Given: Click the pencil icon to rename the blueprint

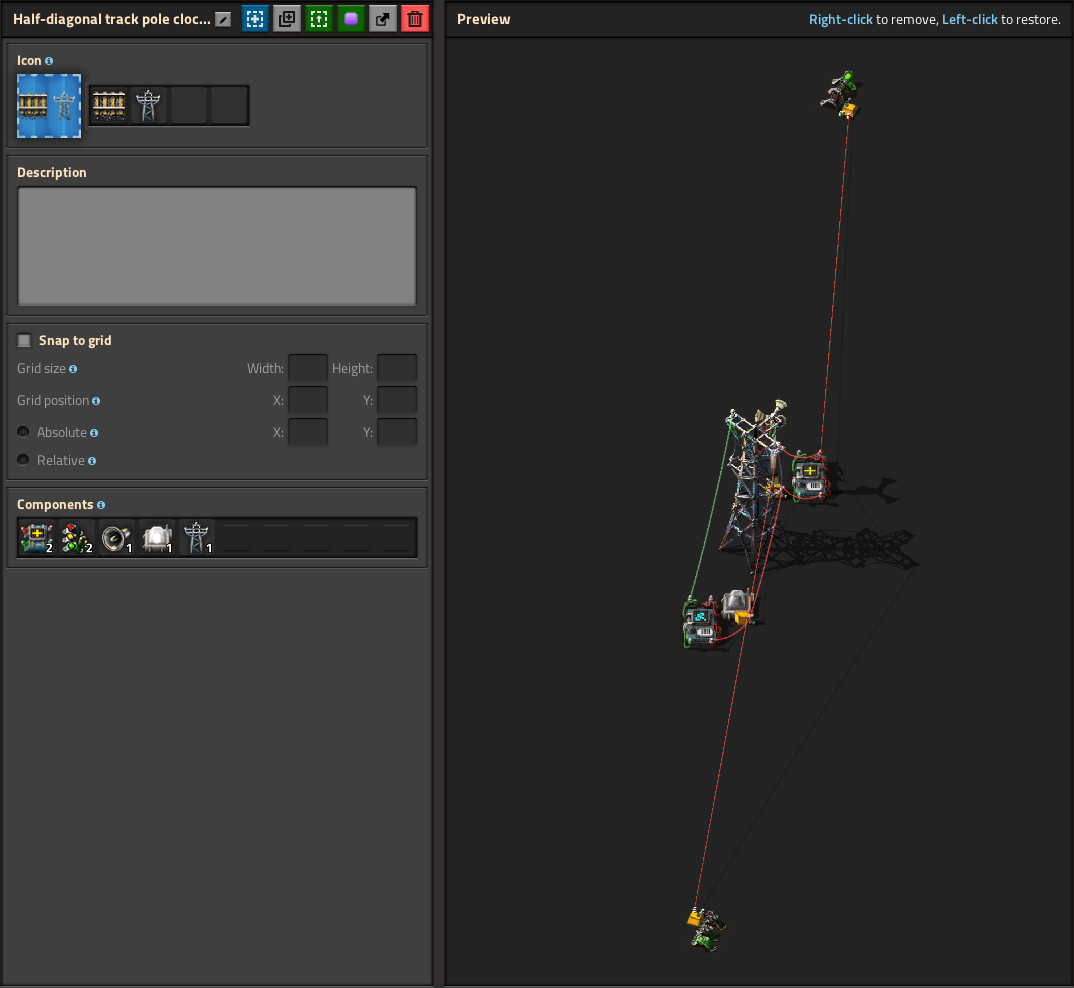Looking at the screenshot, I should (223, 19).
